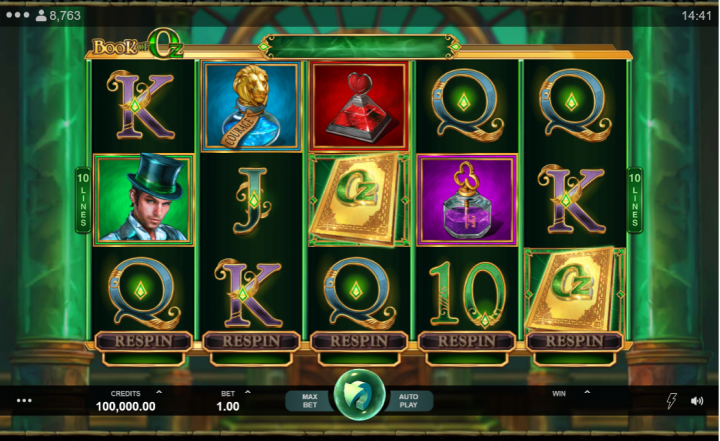Click the golden Oz book in center reel
This screenshot has width=720, height=441.
coord(359,200)
